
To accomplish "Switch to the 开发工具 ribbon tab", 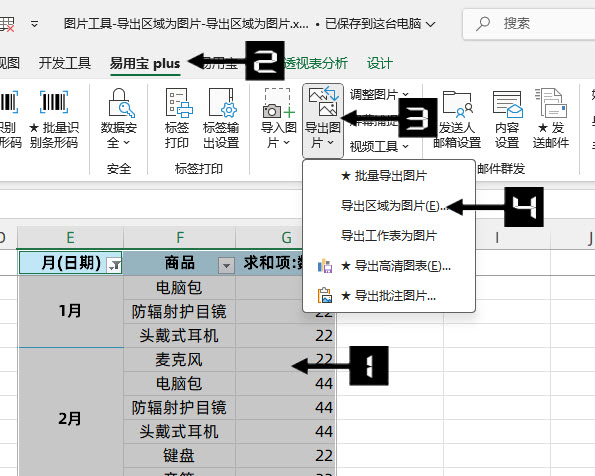I will click(65, 63).
